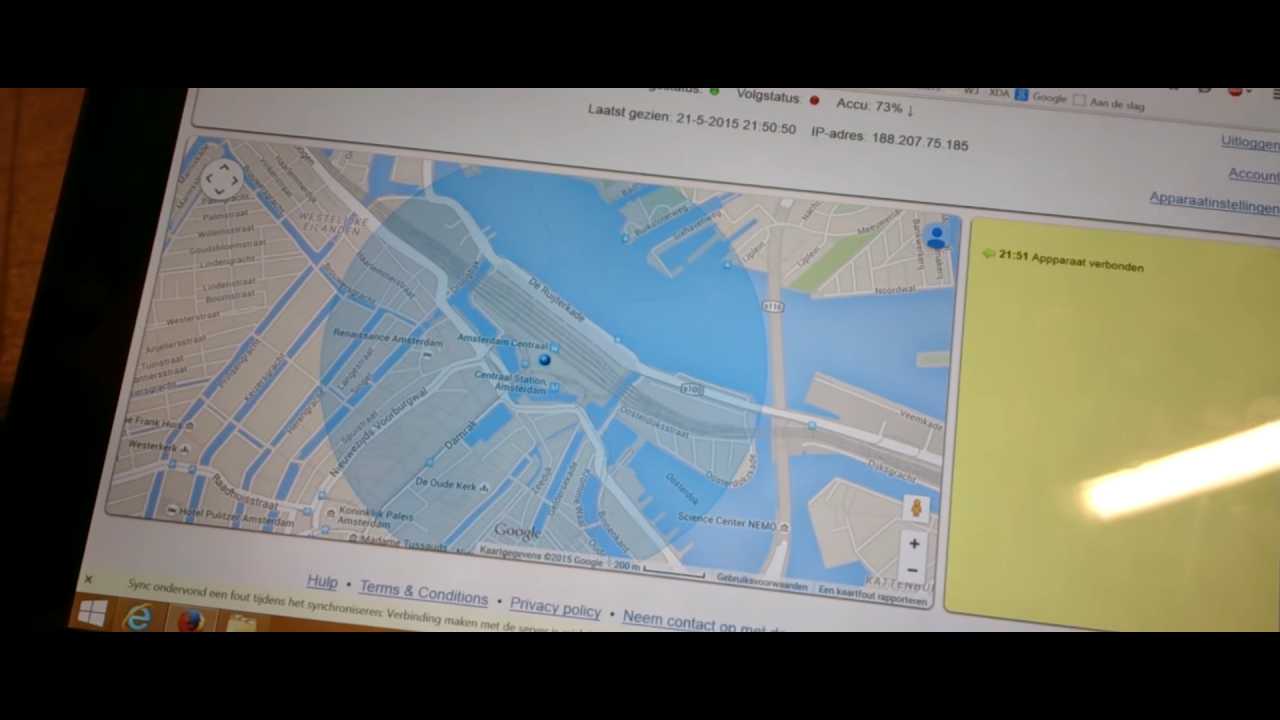This screenshot has width=1280, height=720.
Task: Dismiss the sync error notification bar
Action: coord(88,579)
